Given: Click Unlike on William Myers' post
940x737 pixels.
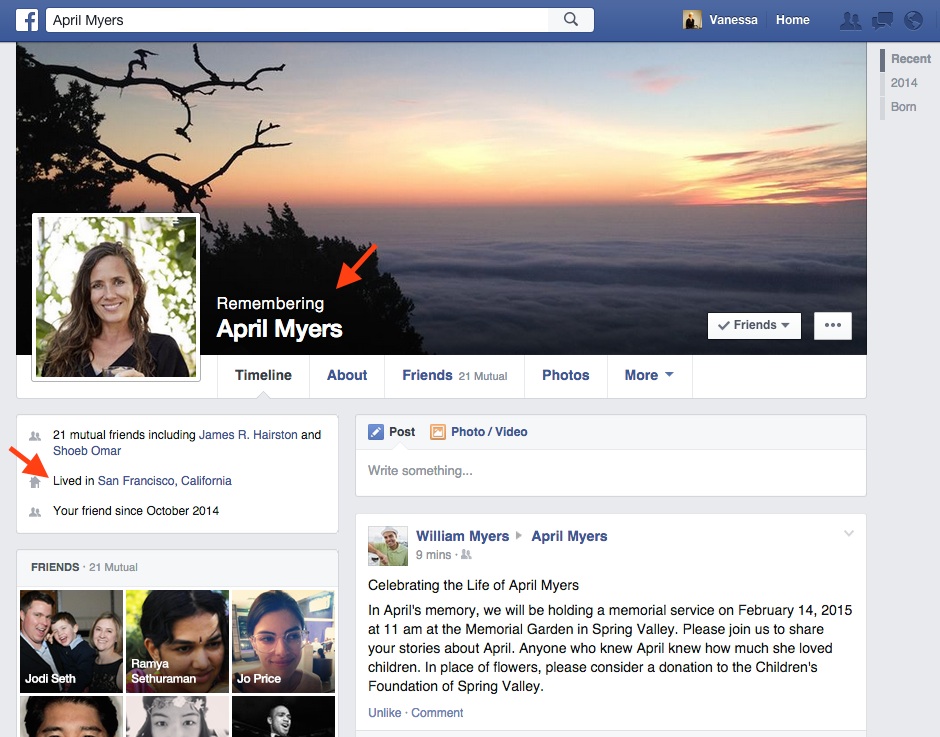Looking at the screenshot, I should coord(384,713).
